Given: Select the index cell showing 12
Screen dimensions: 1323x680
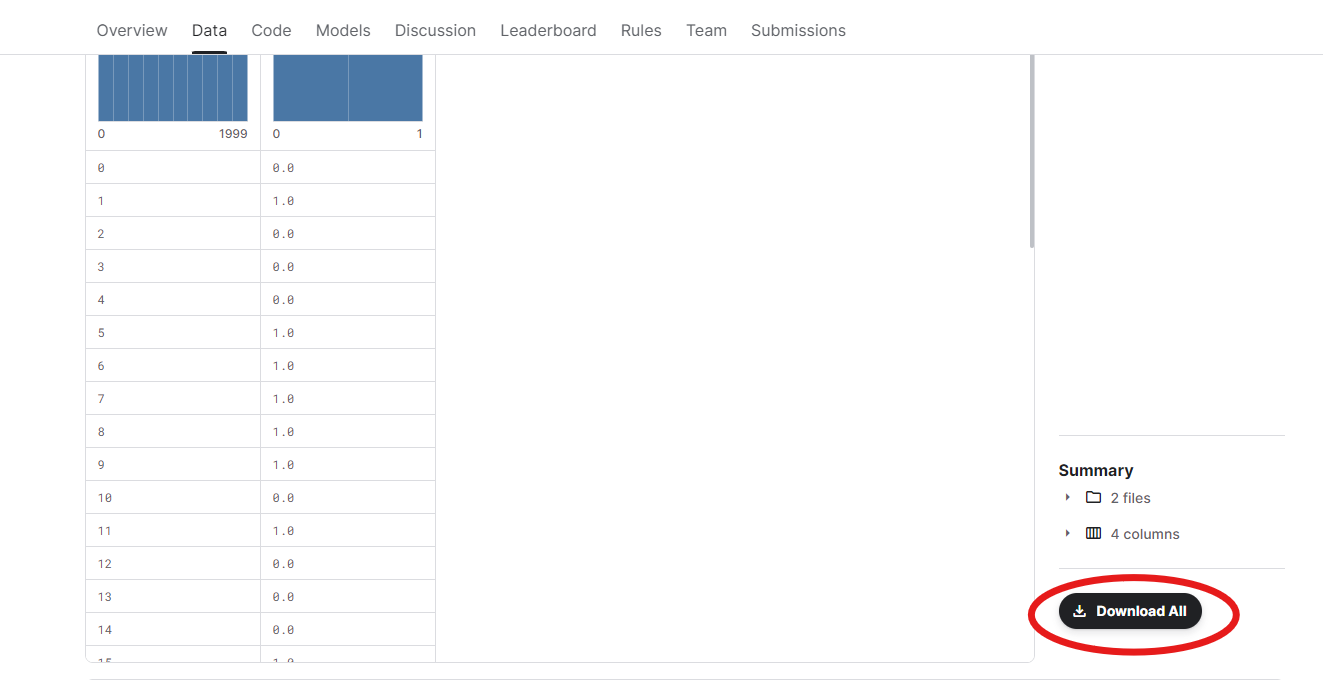Looking at the screenshot, I should tap(173, 563).
